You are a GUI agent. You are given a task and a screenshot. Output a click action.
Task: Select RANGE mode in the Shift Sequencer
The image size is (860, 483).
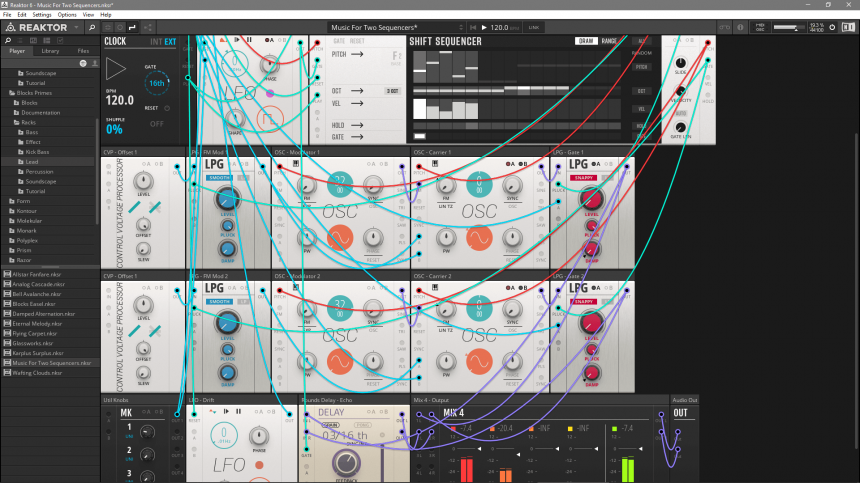click(609, 41)
